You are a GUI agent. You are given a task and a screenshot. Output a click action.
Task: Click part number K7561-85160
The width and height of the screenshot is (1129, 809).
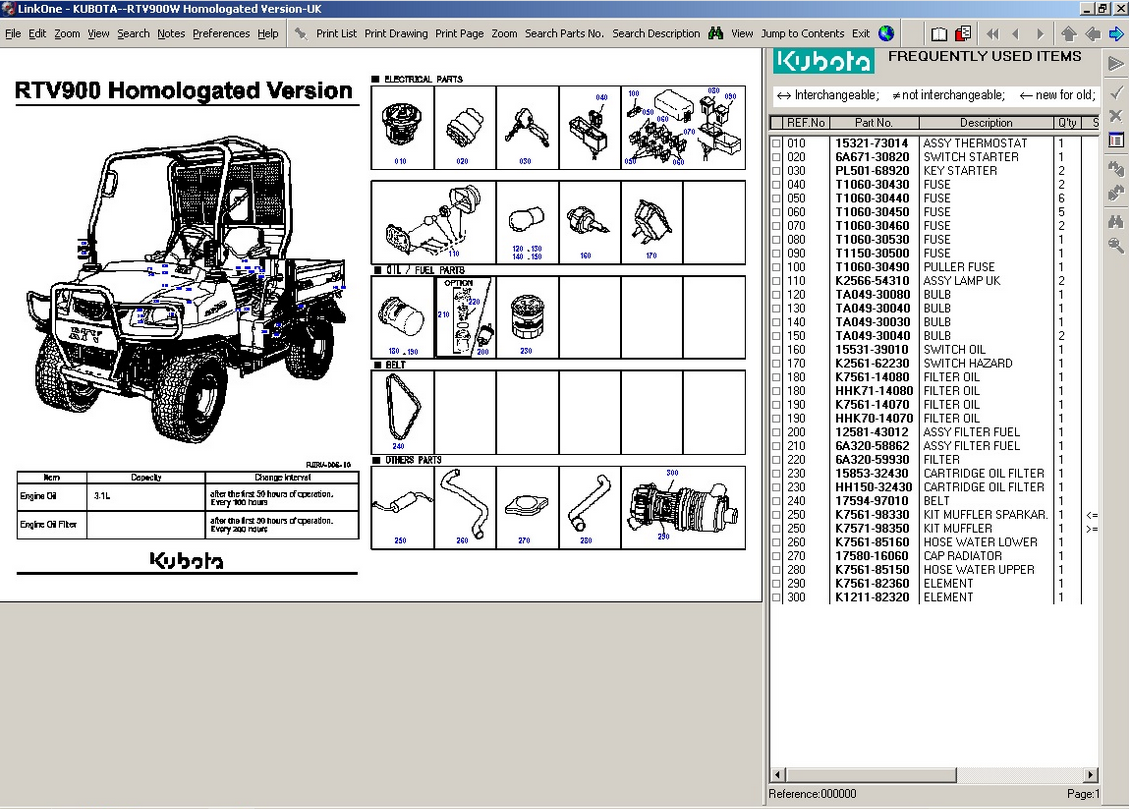[871, 543]
